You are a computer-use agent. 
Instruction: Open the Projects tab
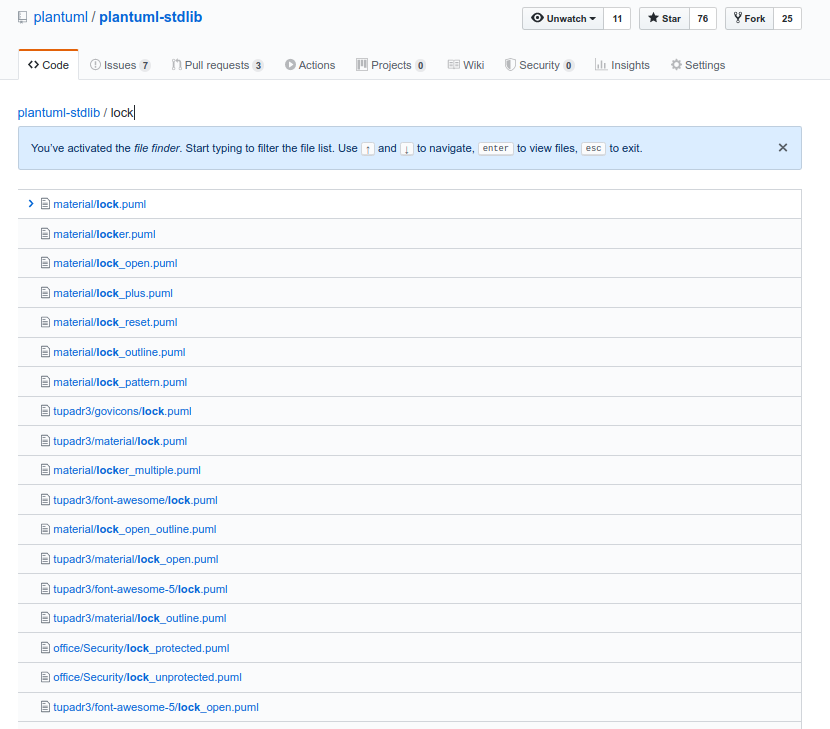coord(391,65)
